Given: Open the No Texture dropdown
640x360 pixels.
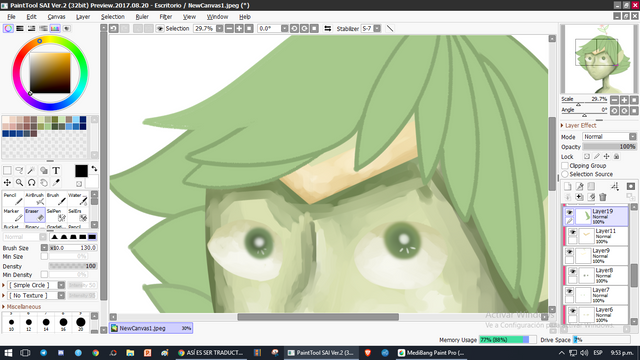Looking at the screenshot, I should pyautogui.click(x=61, y=295).
